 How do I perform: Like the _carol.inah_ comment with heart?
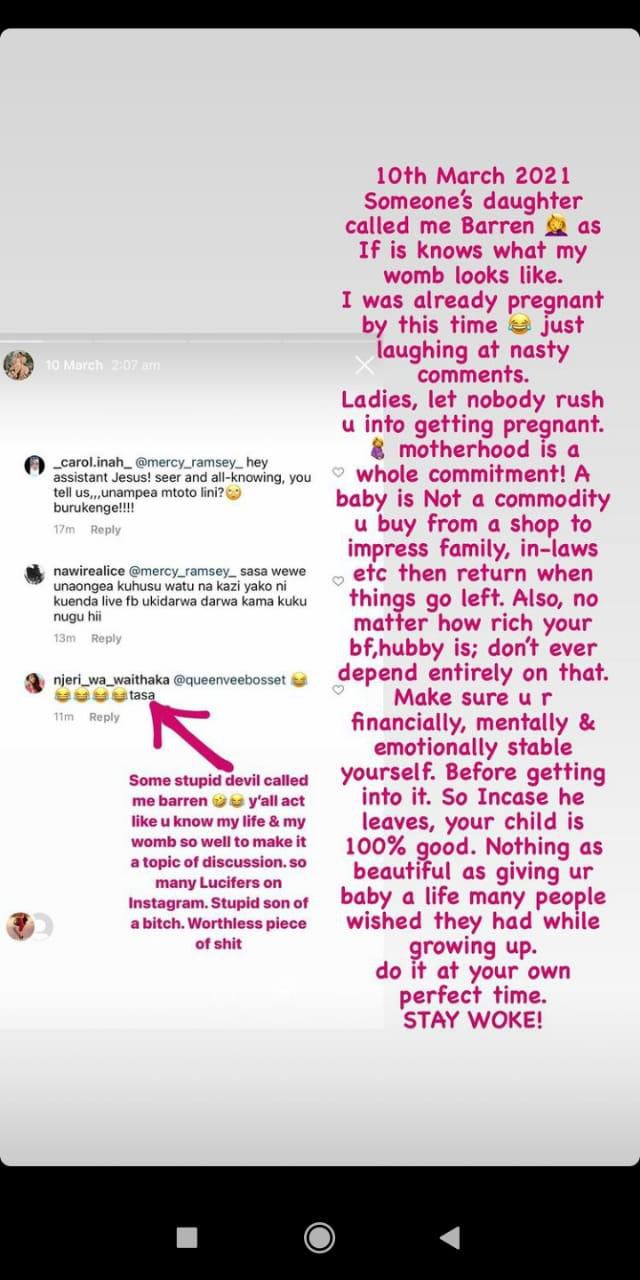[x=338, y=473]
